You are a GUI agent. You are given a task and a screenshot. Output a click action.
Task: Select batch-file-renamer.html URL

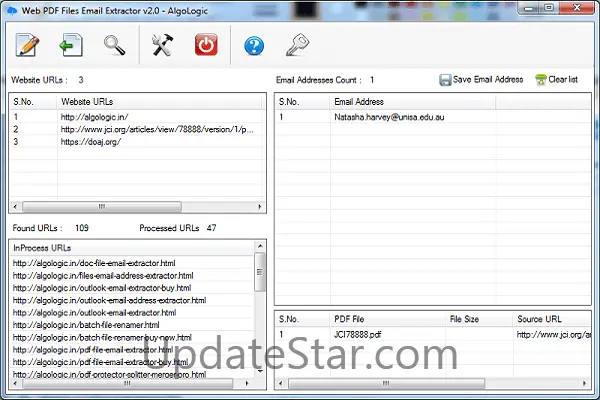pos(86,325)
